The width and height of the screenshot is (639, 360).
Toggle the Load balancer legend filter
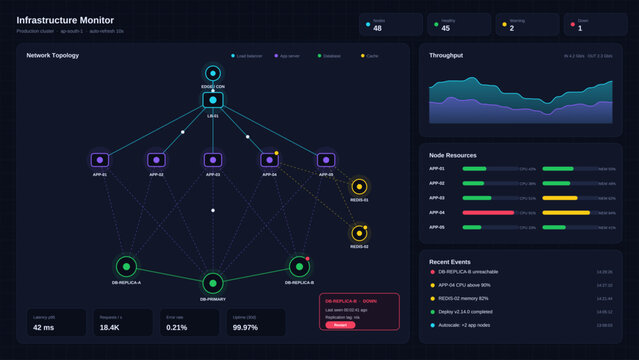247,56
